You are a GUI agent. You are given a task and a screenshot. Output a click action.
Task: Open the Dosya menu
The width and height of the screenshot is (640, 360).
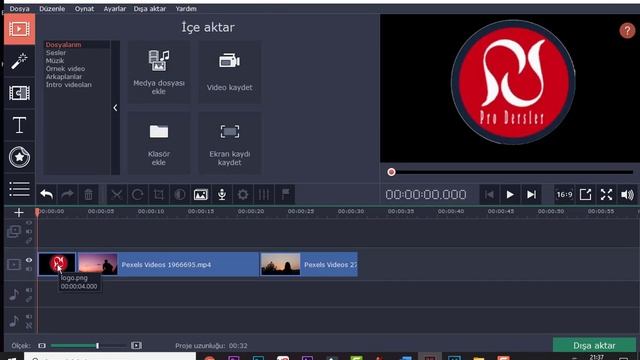(x=19, y=9)
